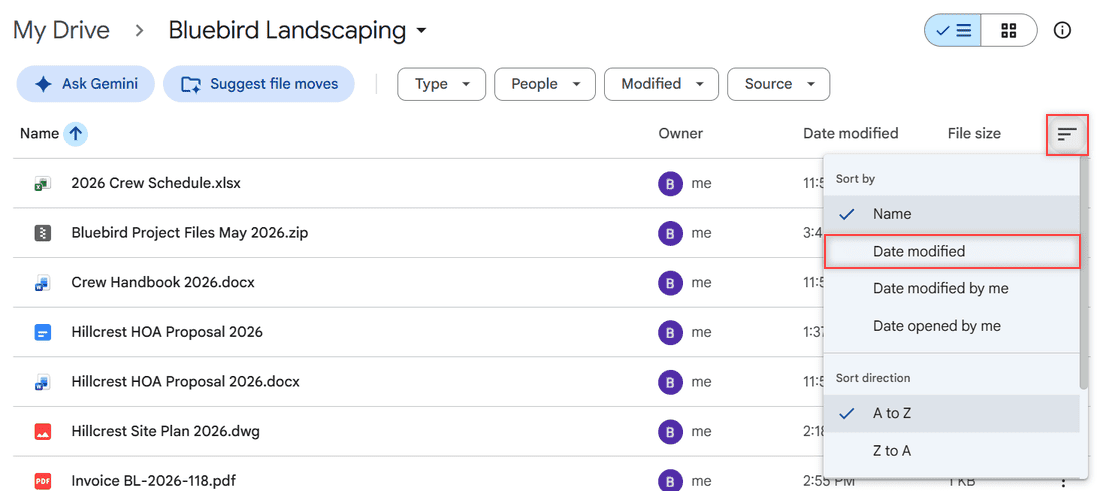Click owner avatar in Invoice BL-2026-118 row
This screenshot has width=1100, height=491.
(670, 480)
